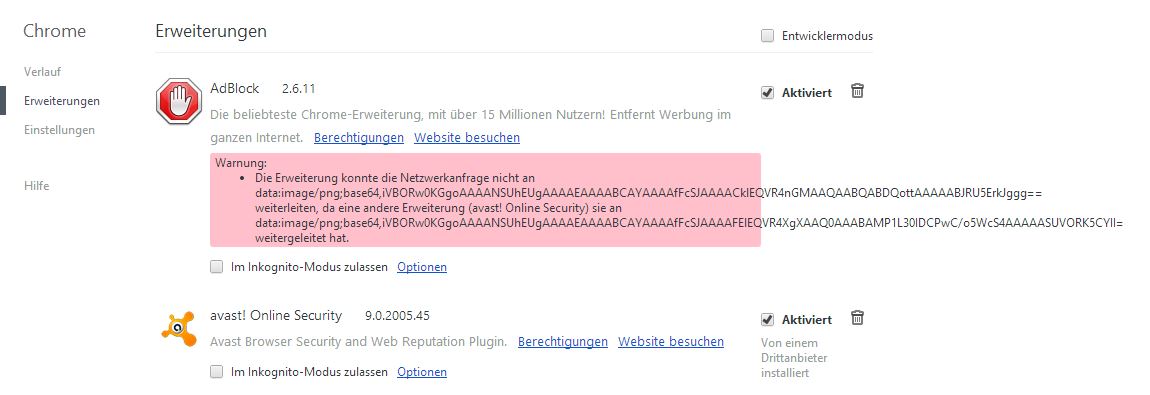Enable the Entwicklermodus checkbox
Screen dimensions: 1150x395
(767, 36)
